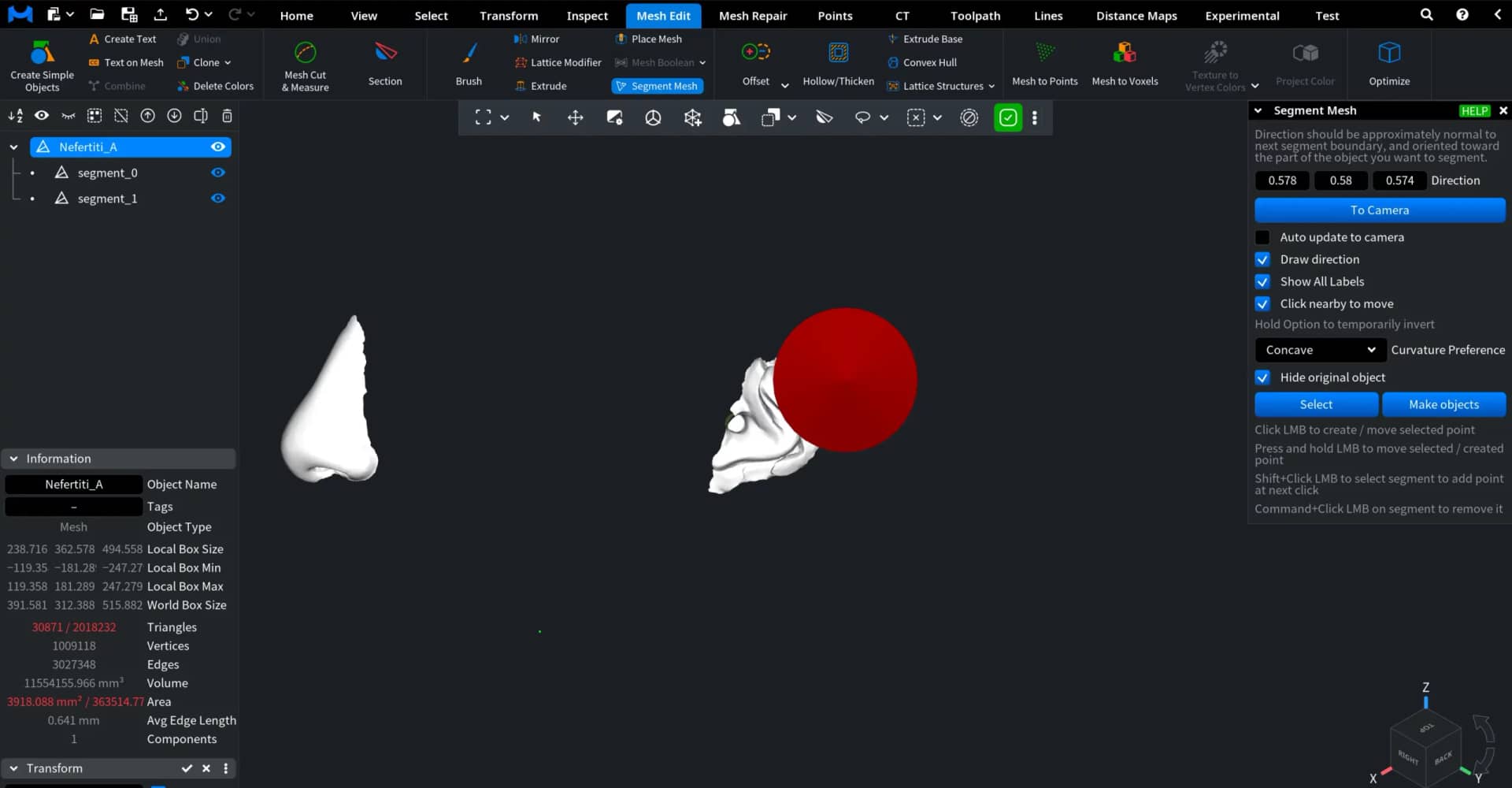Click the To Camera button
Image resolution: width=1512 pixels, height=788 pixels.
1380,210
